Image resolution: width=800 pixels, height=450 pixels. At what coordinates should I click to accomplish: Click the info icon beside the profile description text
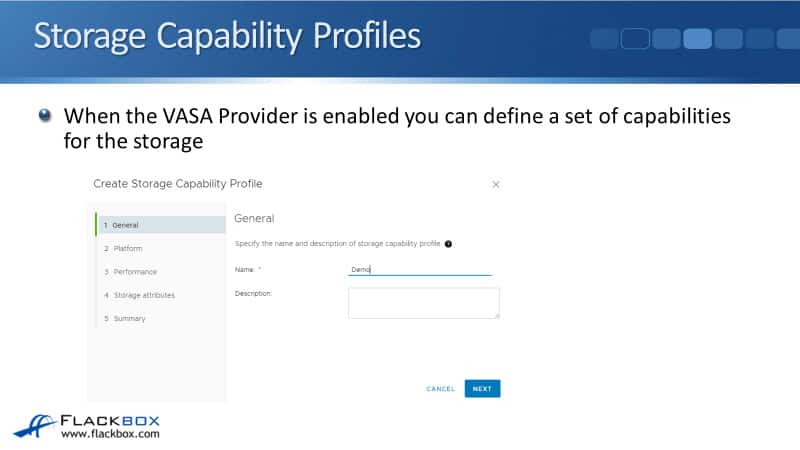coord(448,244)
